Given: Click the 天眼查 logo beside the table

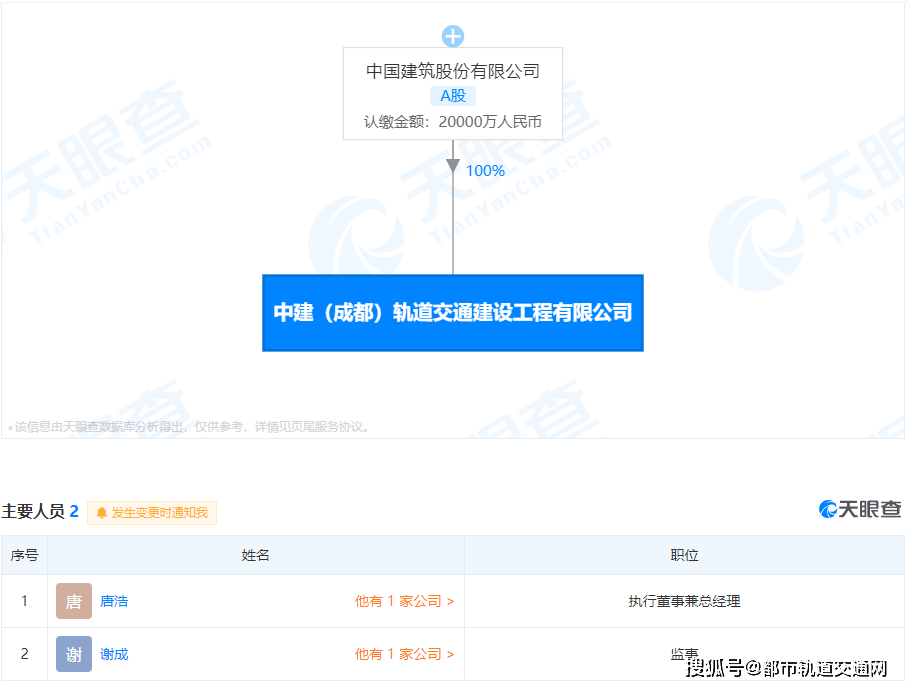Looking at the screenshot, I should tap(860, 509).
